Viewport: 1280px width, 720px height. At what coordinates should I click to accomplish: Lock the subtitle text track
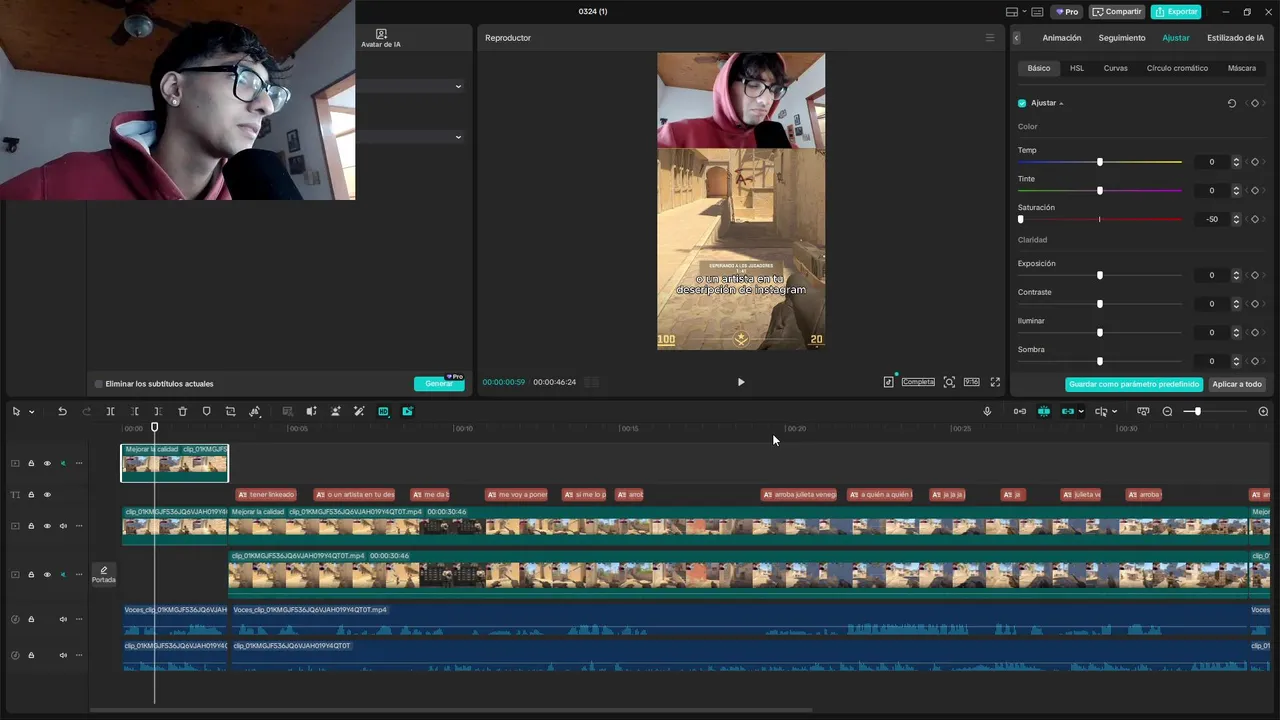(x=31, y=494)
